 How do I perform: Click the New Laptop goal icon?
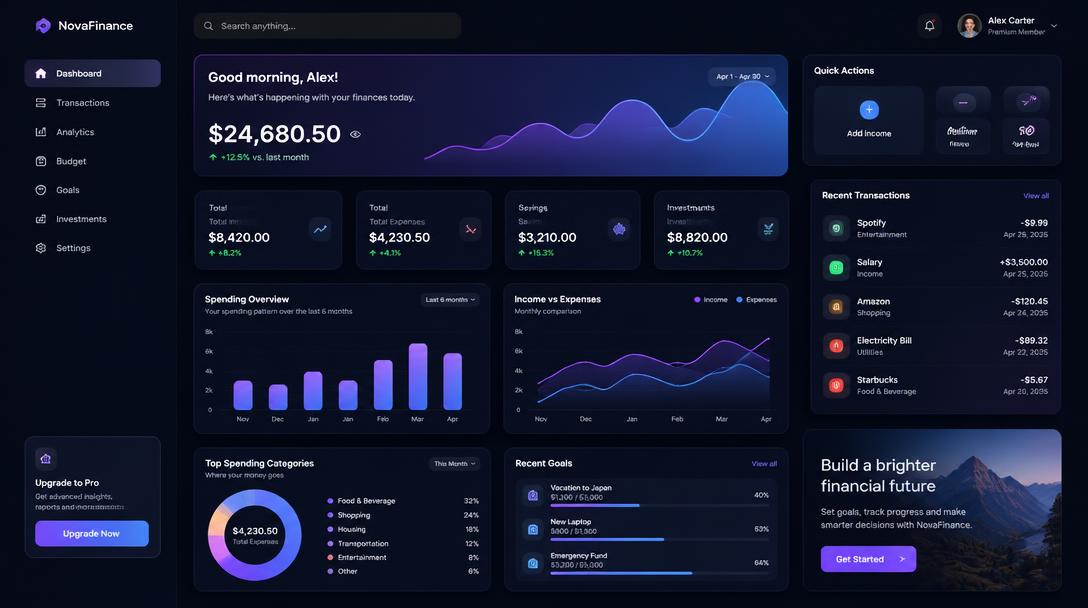(x=533, y=530)
